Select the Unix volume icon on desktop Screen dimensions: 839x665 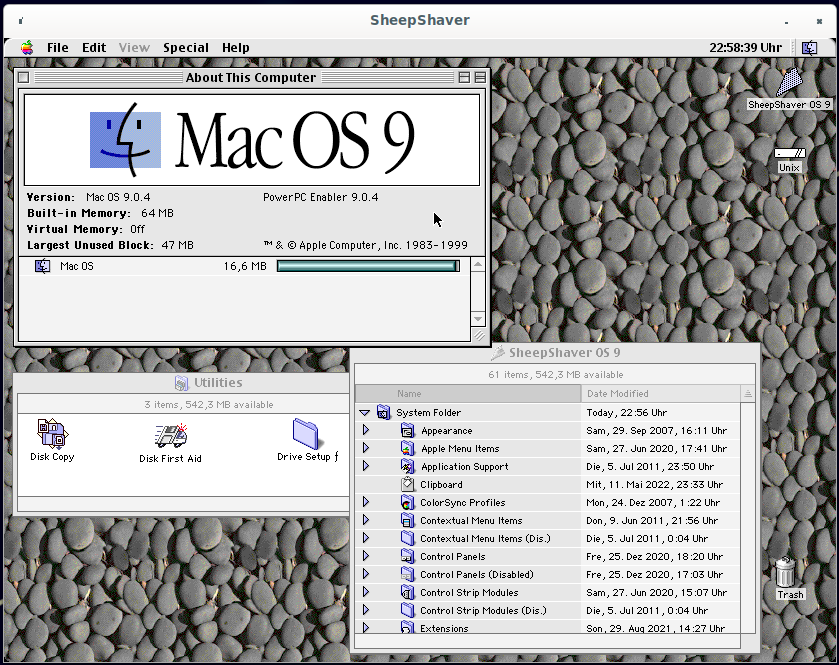click(x=790, y=153)
